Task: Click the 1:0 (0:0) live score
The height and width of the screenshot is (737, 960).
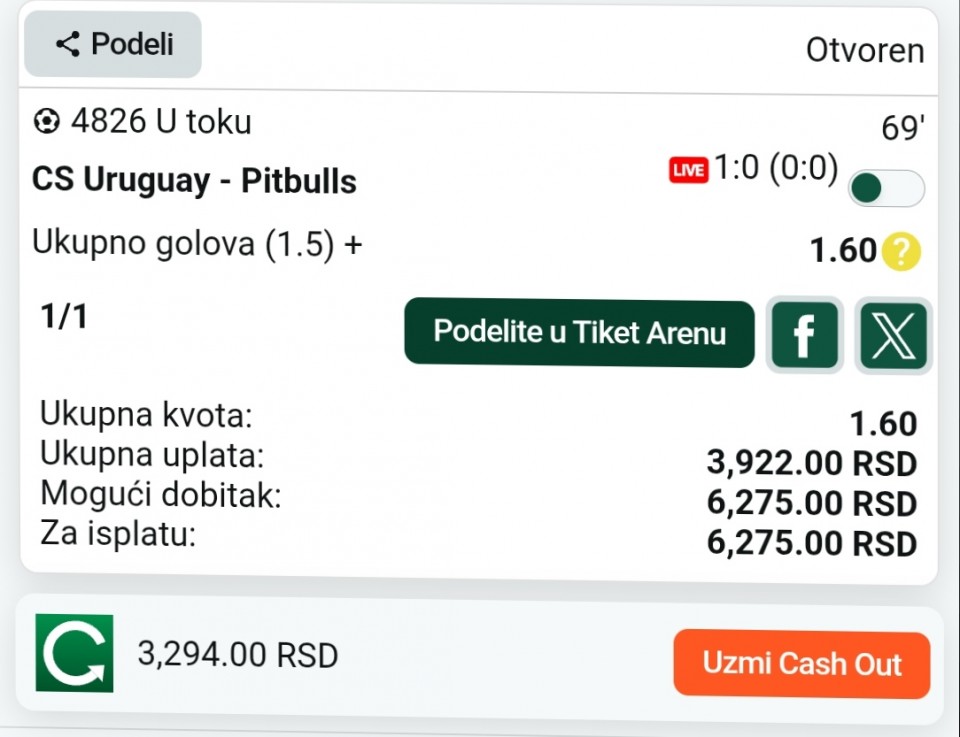Action: pos(776,169)
